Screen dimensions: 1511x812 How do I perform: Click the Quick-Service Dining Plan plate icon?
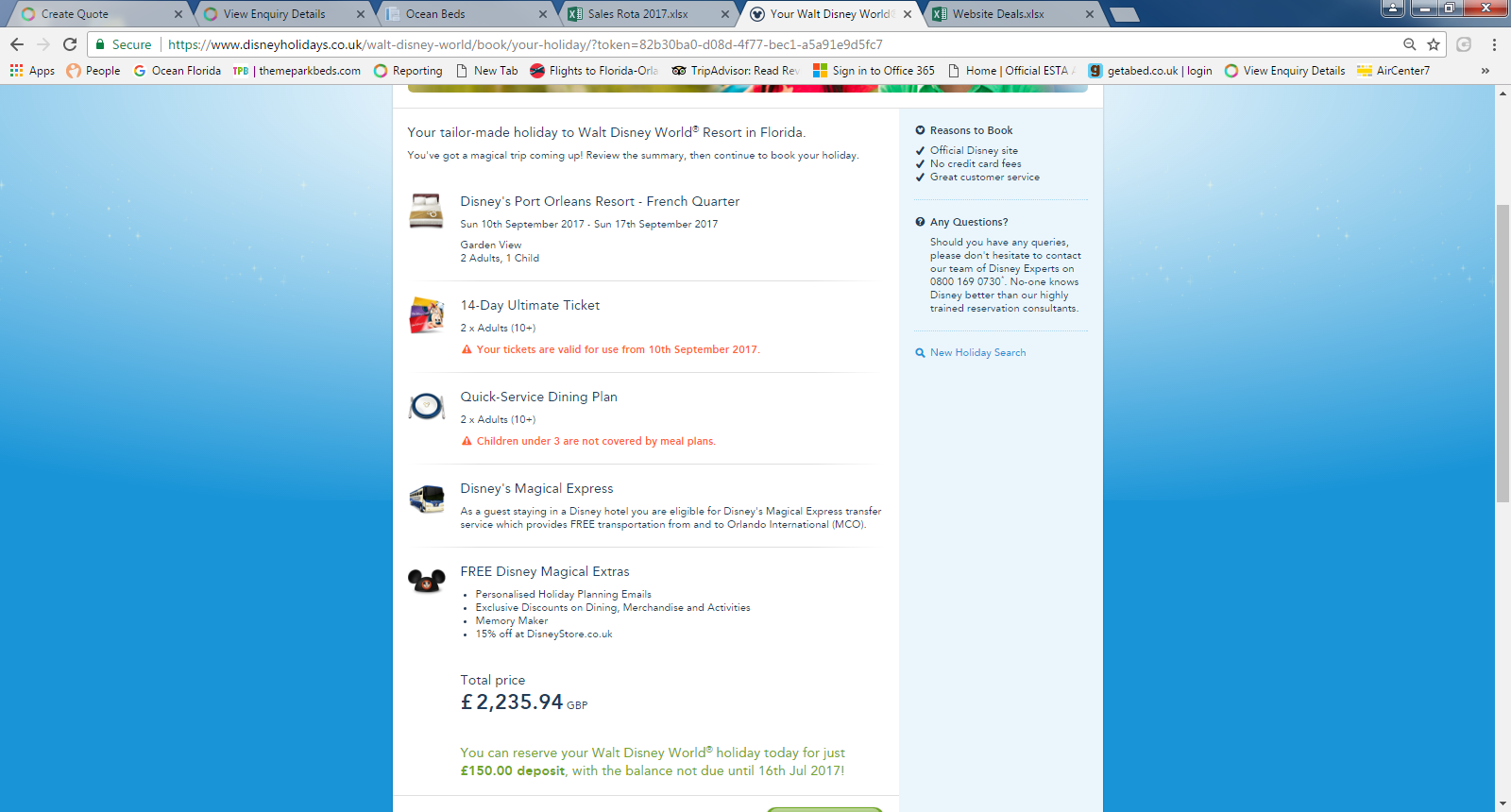[427, 406]
